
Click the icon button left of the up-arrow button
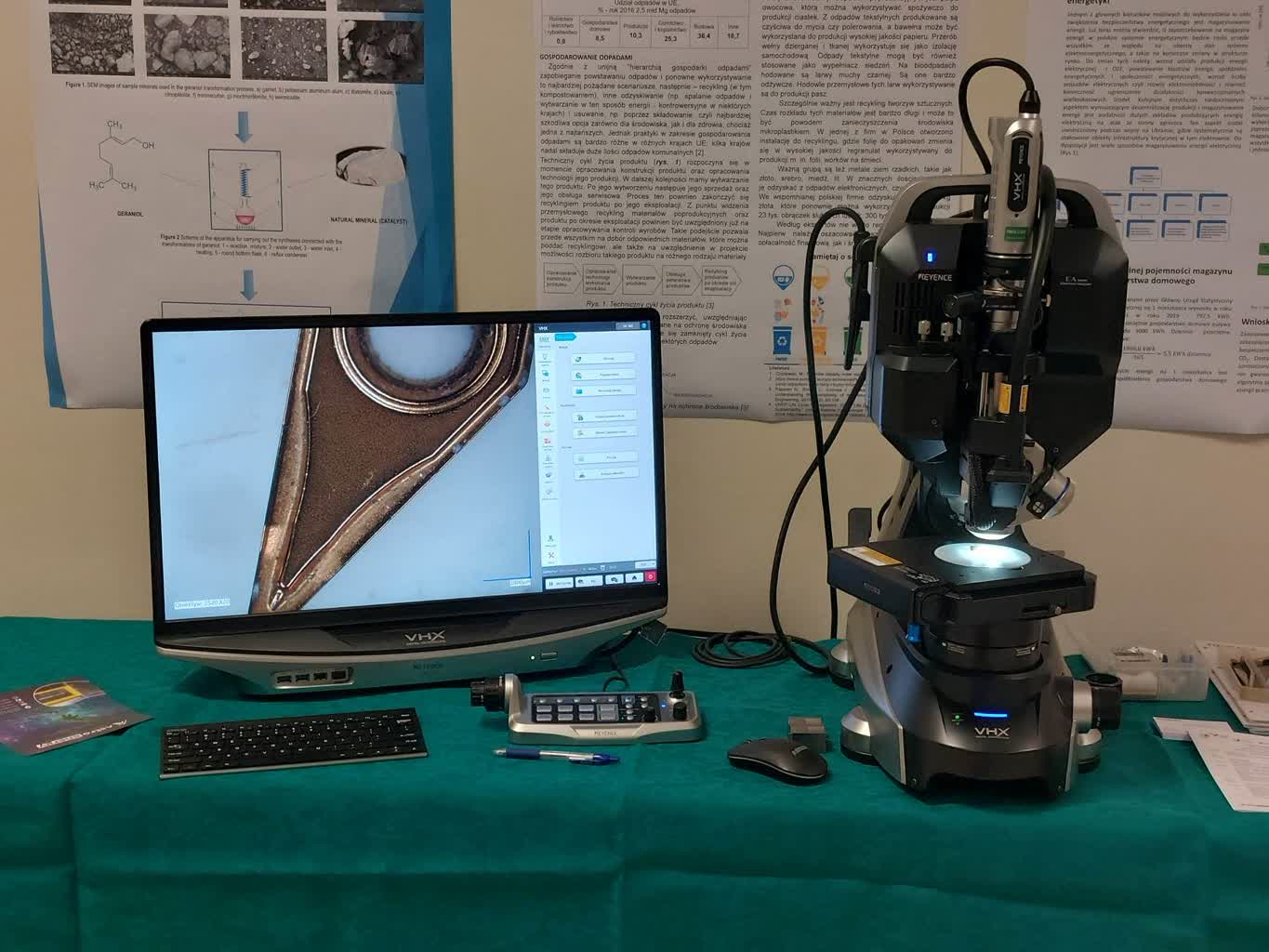[x=615, y=579]
